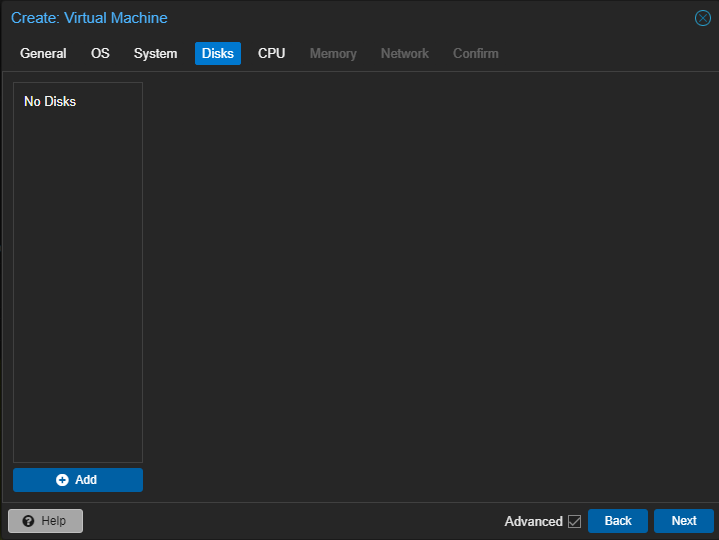Click the Create: Virtual Machine title

(x=89, y=18)
